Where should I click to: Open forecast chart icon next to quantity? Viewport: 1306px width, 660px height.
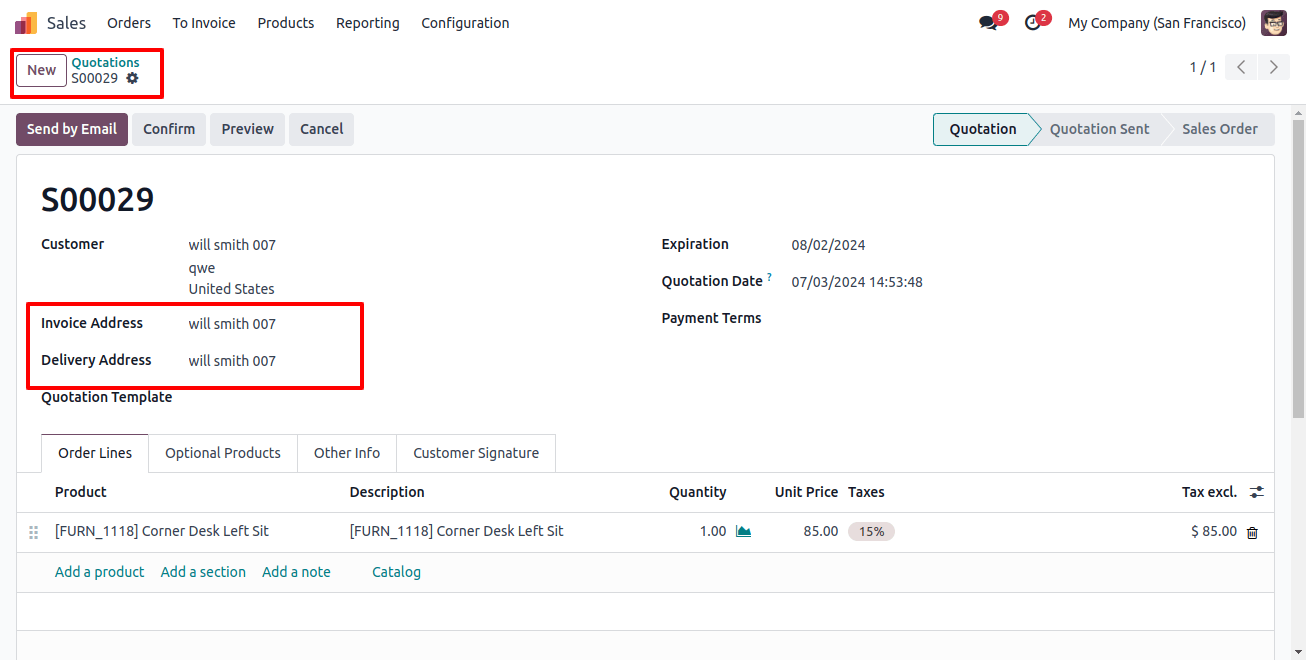pyautogui.click(x=743, y=532)
